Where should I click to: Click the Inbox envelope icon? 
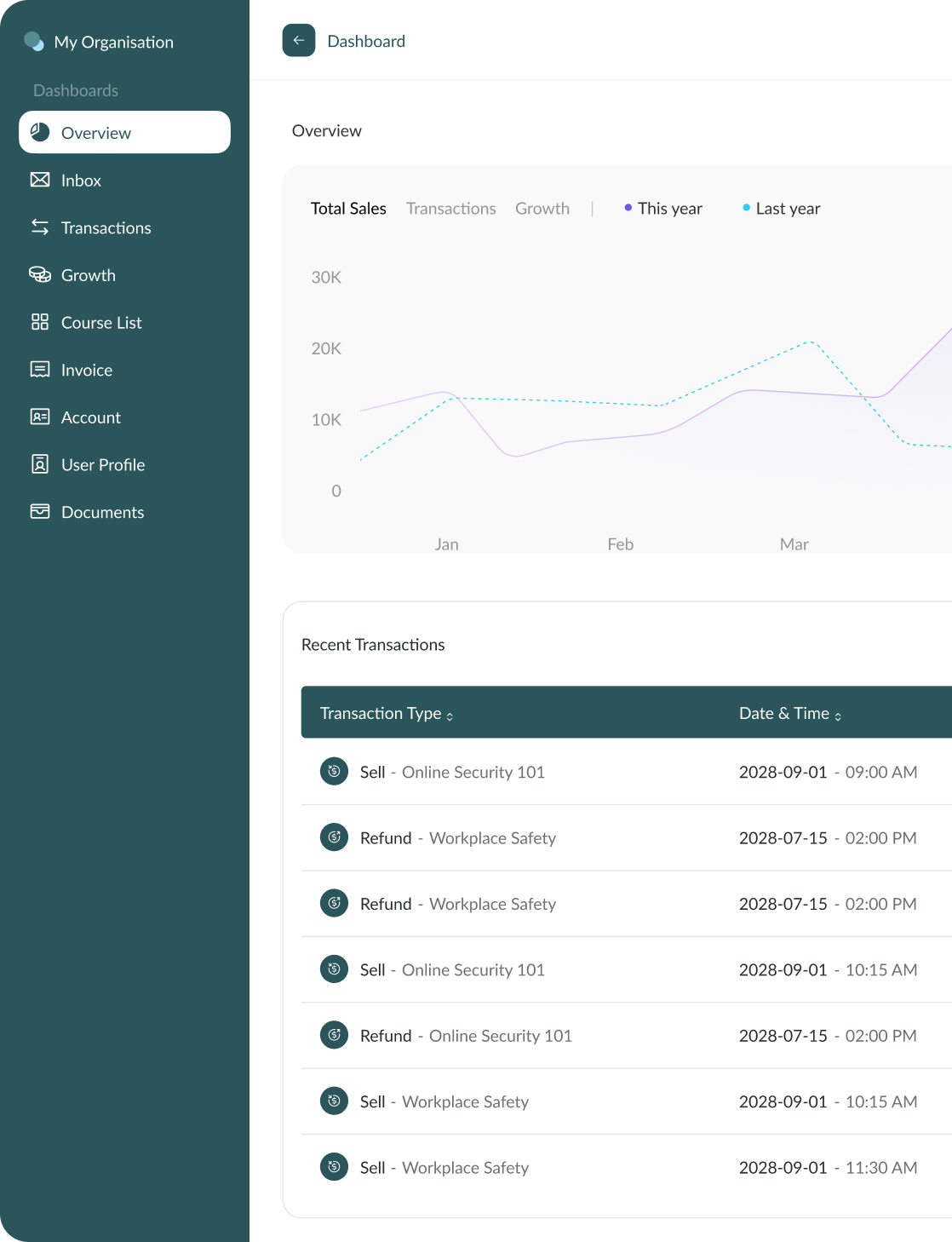click(x=40, y=180)
